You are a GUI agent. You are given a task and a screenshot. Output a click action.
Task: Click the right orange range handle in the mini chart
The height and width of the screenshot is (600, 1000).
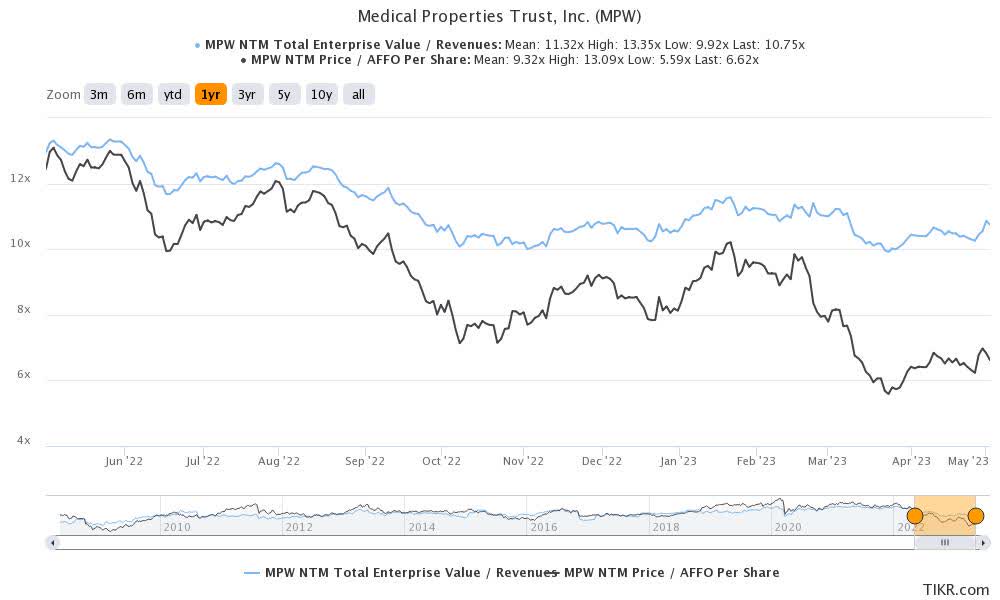975,516
